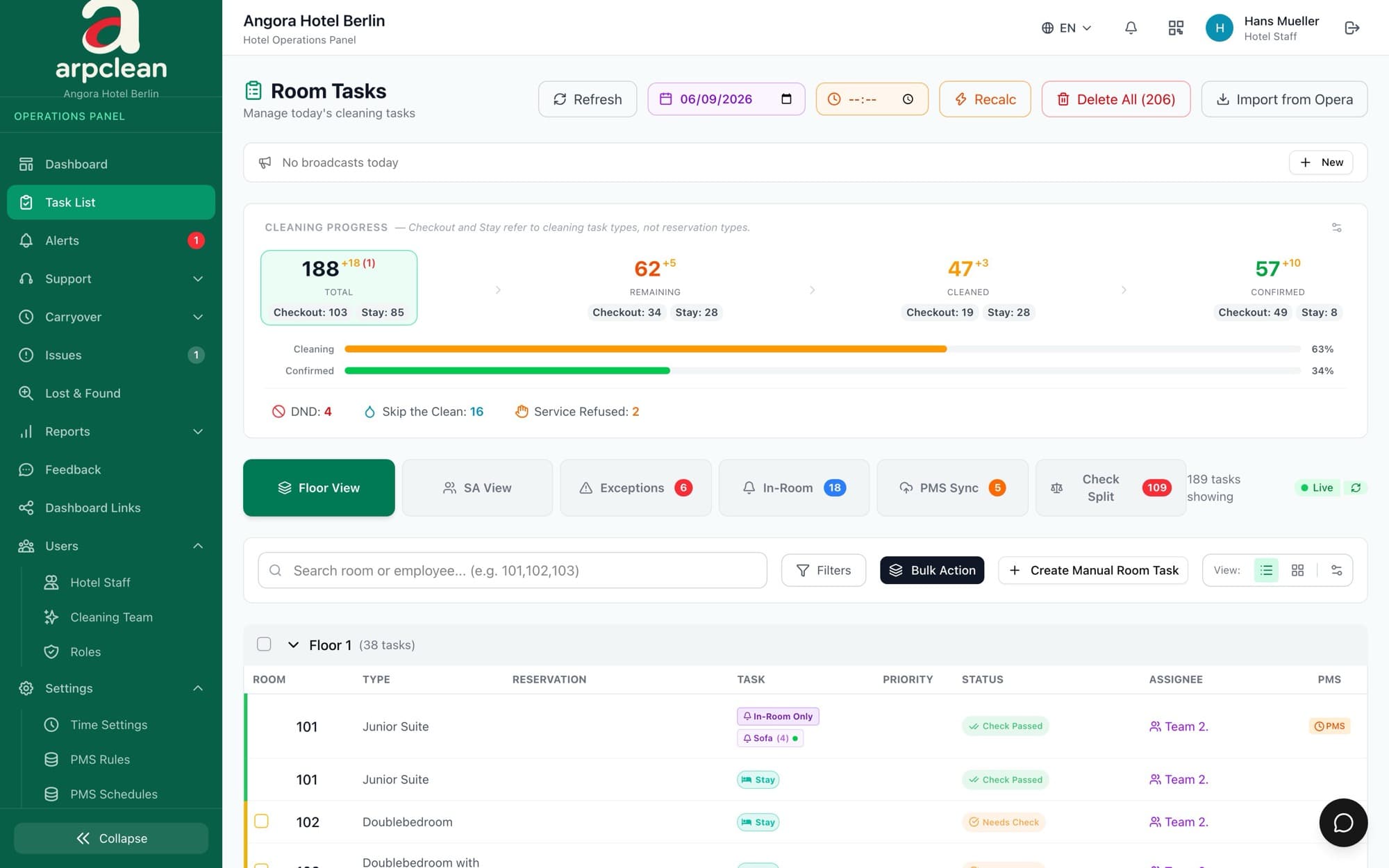The width and height of the screenshot is (1389, 868).
Task: Open cleaning progress settings sliders icon
Action: pos(1336,227)
